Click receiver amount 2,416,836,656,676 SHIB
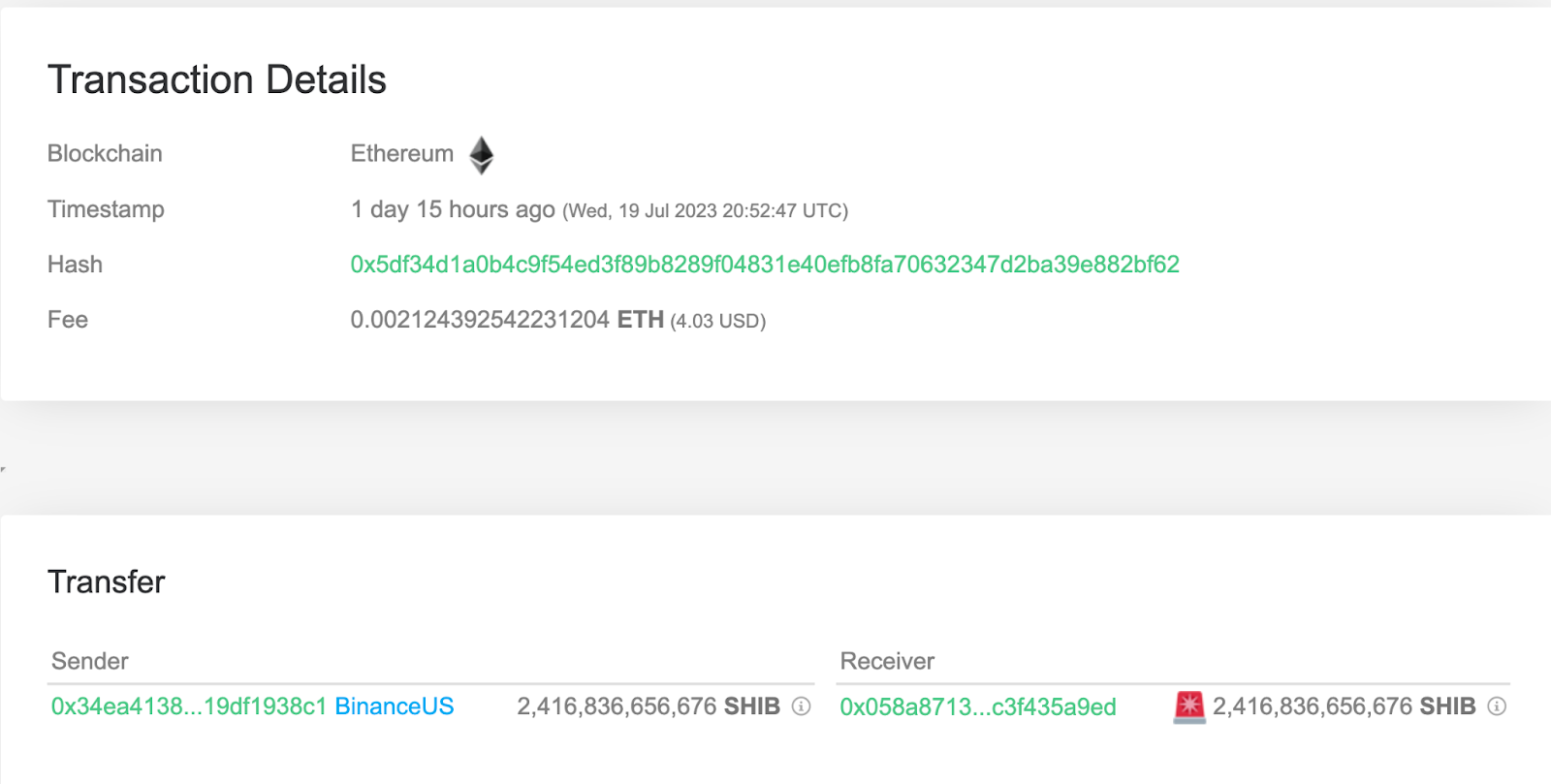This screenshot has height=784, width=1551. click(x=1345, y=706)
